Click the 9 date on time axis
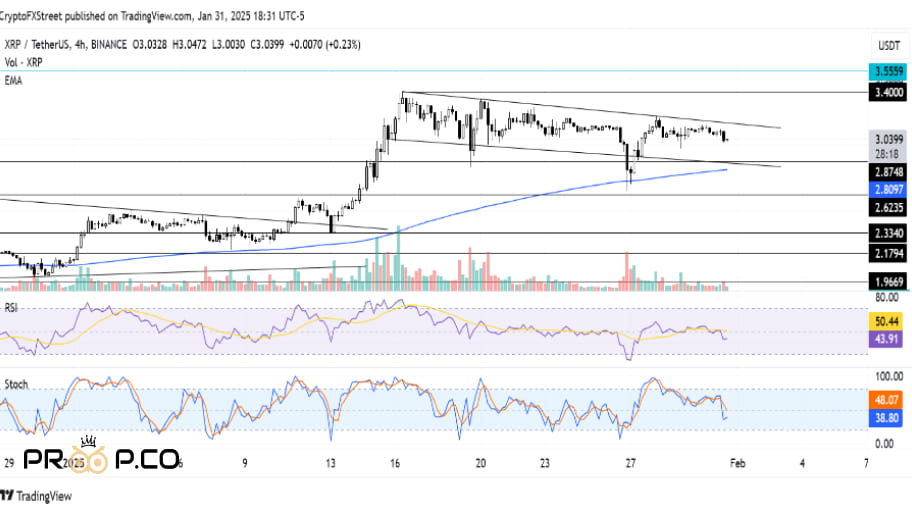912x513 pixels. [245, 463]
